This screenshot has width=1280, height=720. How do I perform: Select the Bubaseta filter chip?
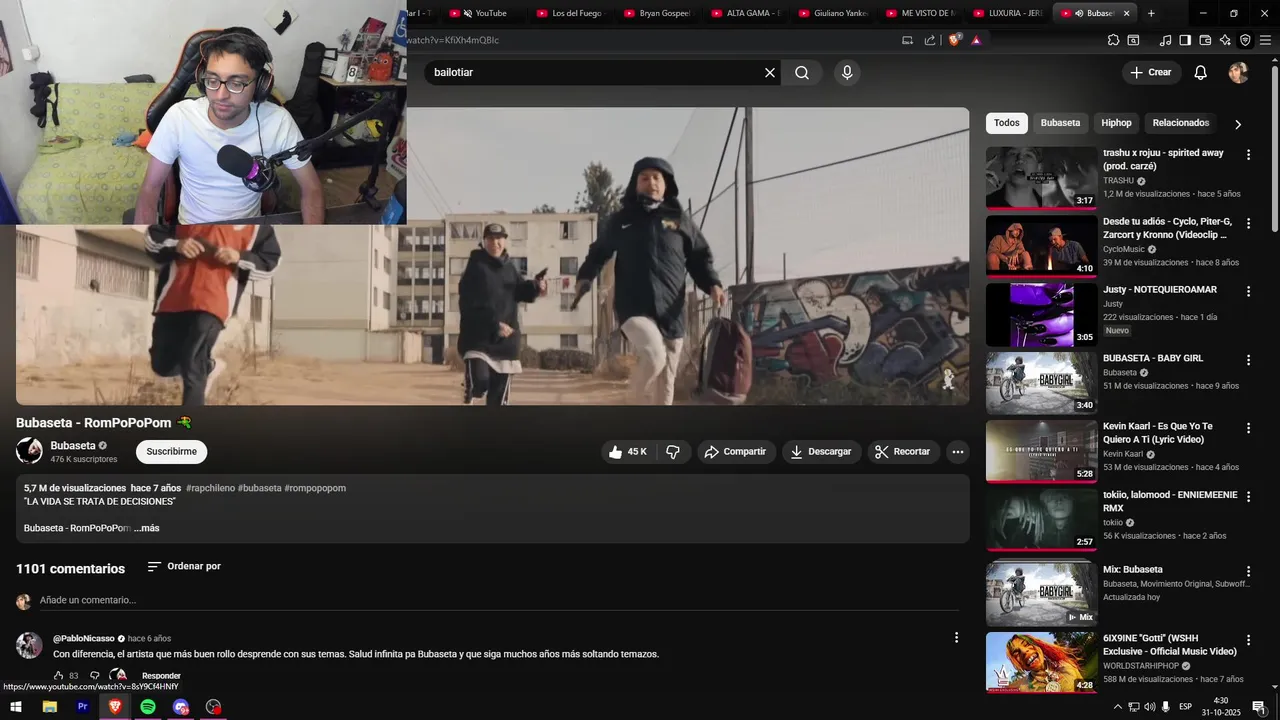click(1060, 123)
